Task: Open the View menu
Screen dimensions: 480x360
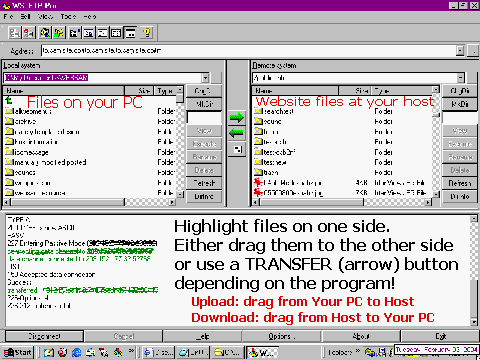Action: [x=45, y=16]
